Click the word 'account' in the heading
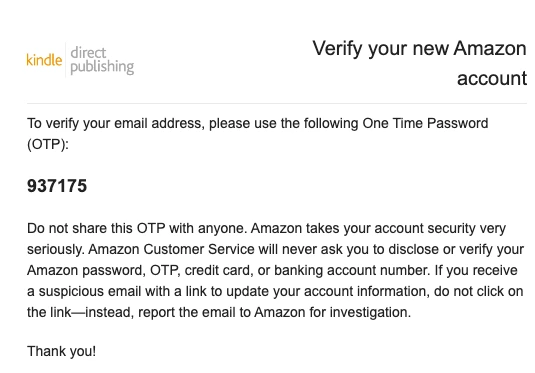 point(492,78)
